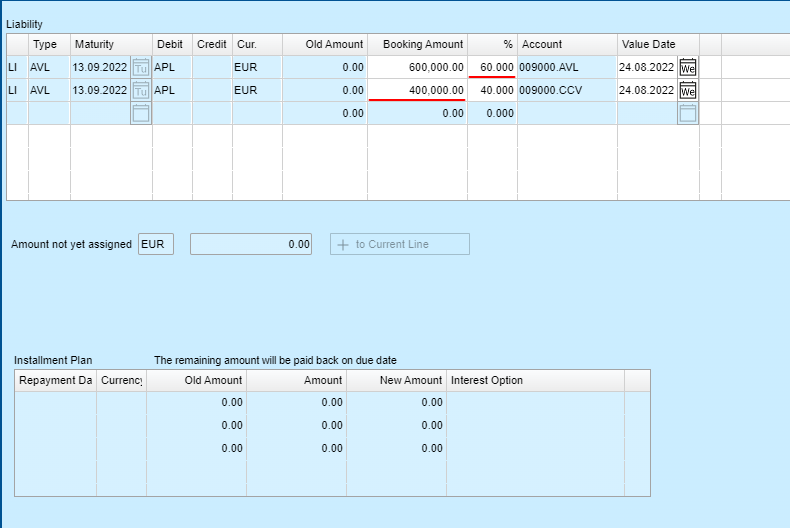Open maturity calendar in the 600,000.00 row
The width and height of the screenshot is (790, 528).
pos(141,67)
